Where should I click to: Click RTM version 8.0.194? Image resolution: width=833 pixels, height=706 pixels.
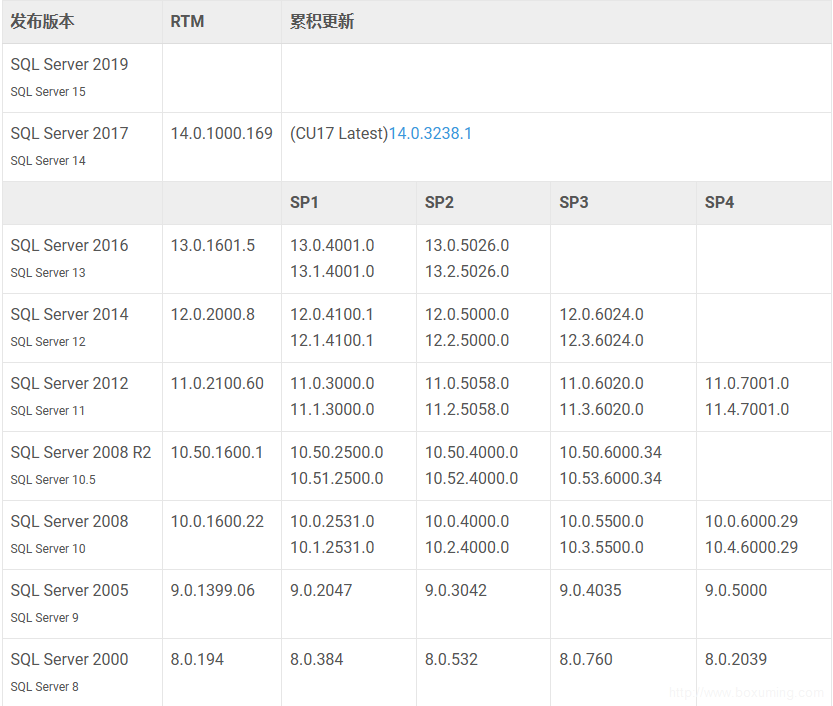pos(197,660)
